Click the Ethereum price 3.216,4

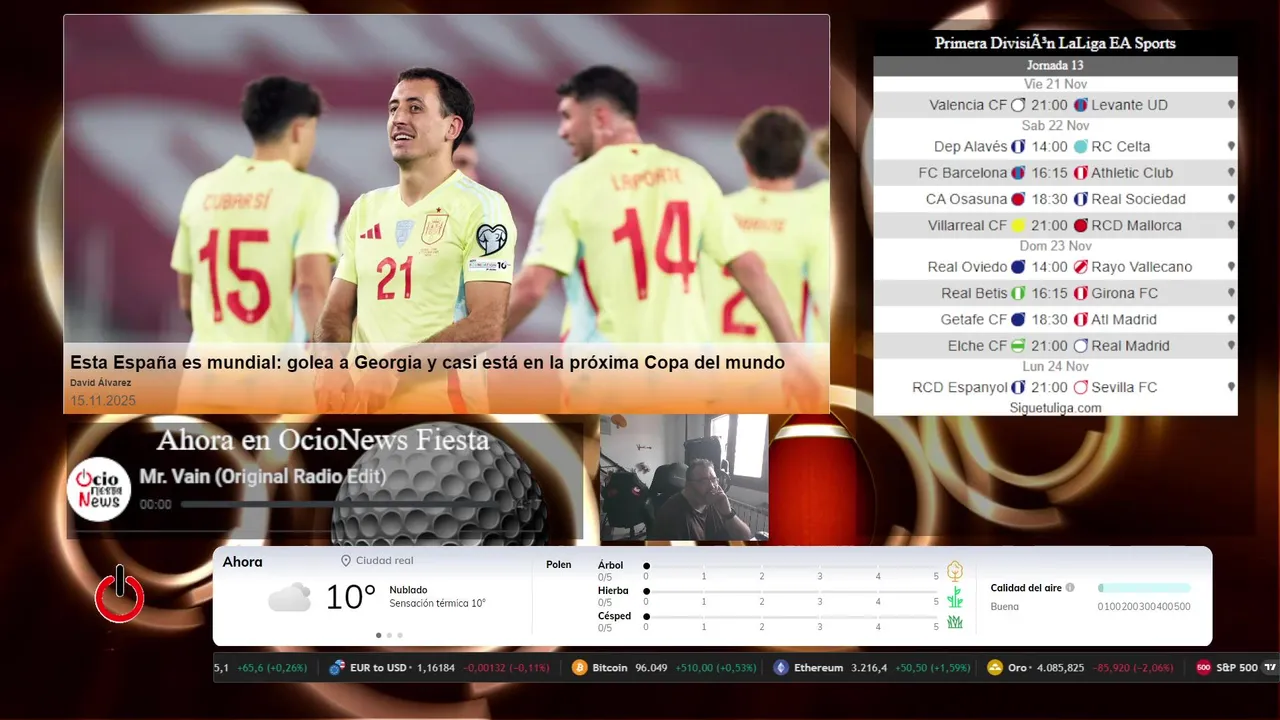pyautogui.click(x=868, y=668)
